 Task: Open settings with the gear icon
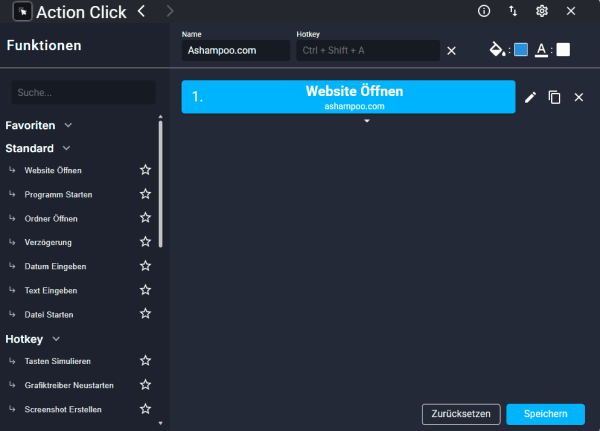tap(542, 11)
